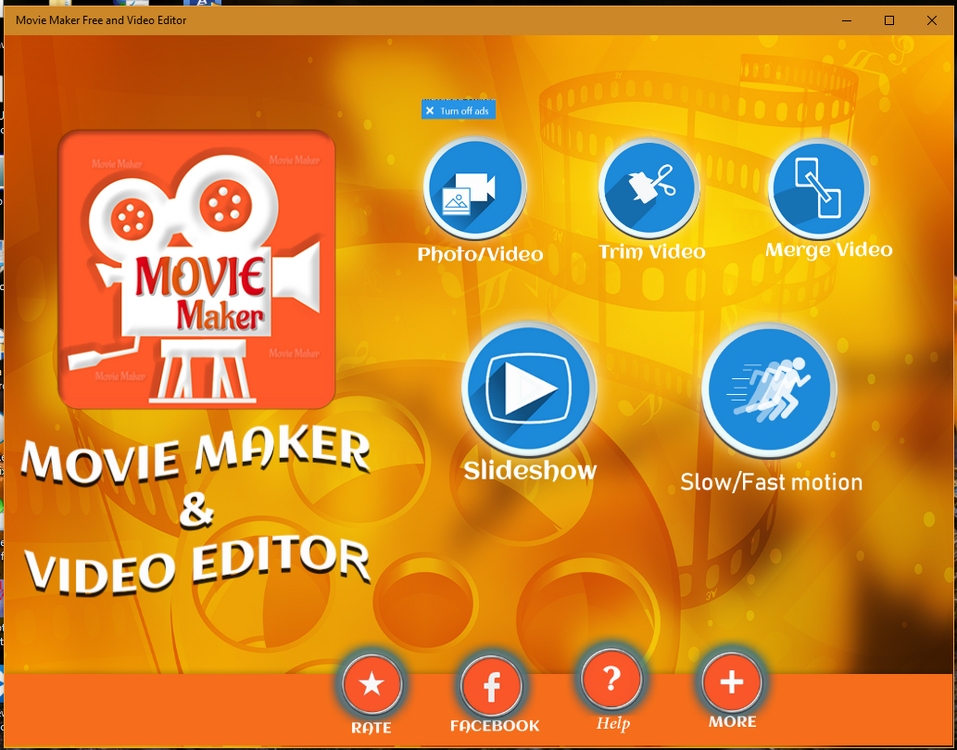Image resolution: width=957 pixels, height=750 pixels.
Task: Minimize the Movie Maker window
Action: (x=847, y=20)
